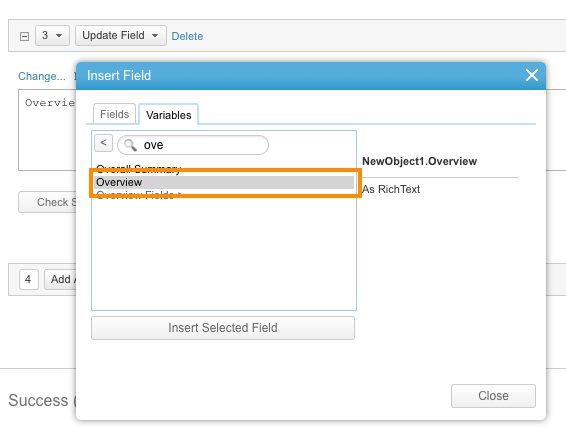Click into the Overview text area

coord(47,130)
